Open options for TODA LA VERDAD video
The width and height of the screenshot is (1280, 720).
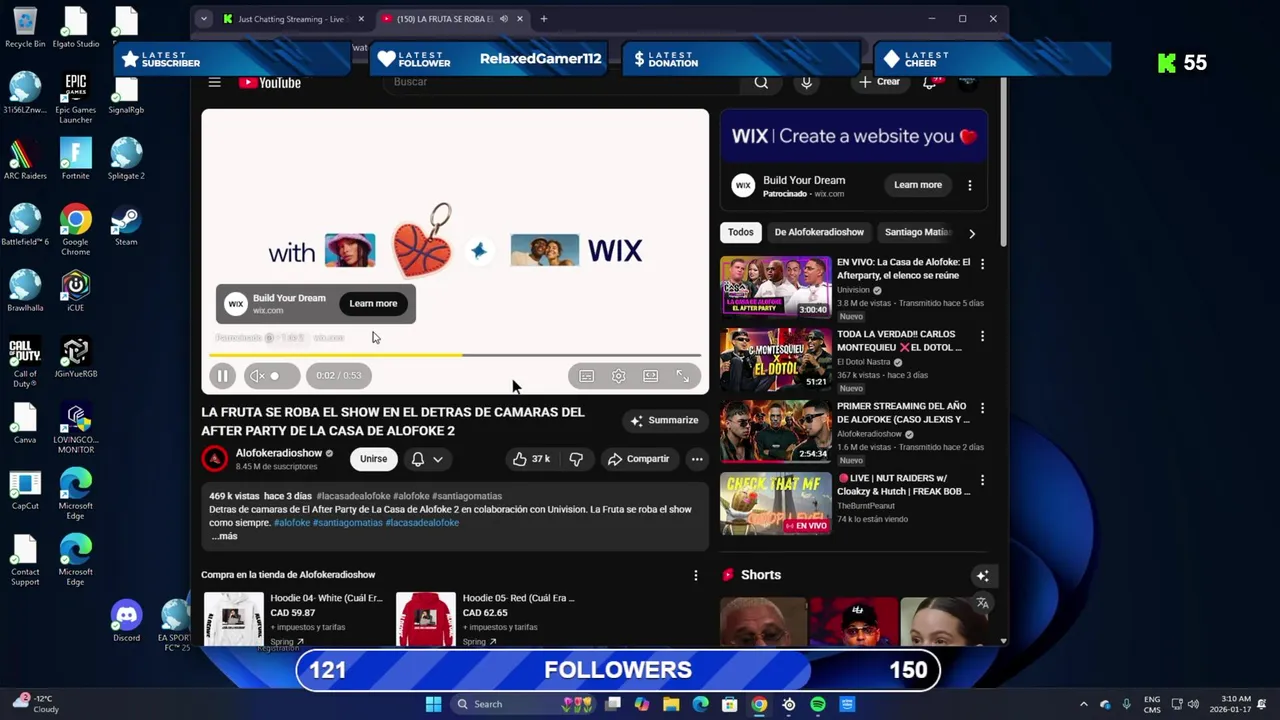click(x=982, y=336)
